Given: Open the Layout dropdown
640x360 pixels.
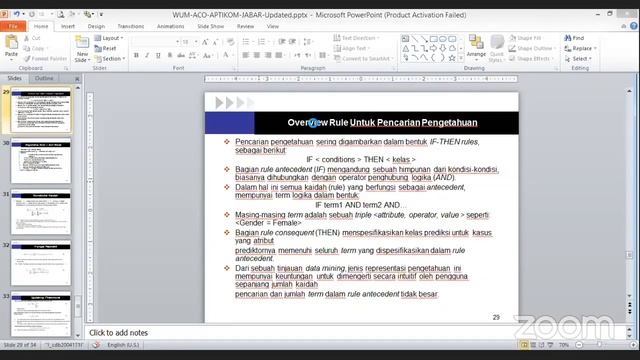Looking at the screenshot, I should (109, 38).
